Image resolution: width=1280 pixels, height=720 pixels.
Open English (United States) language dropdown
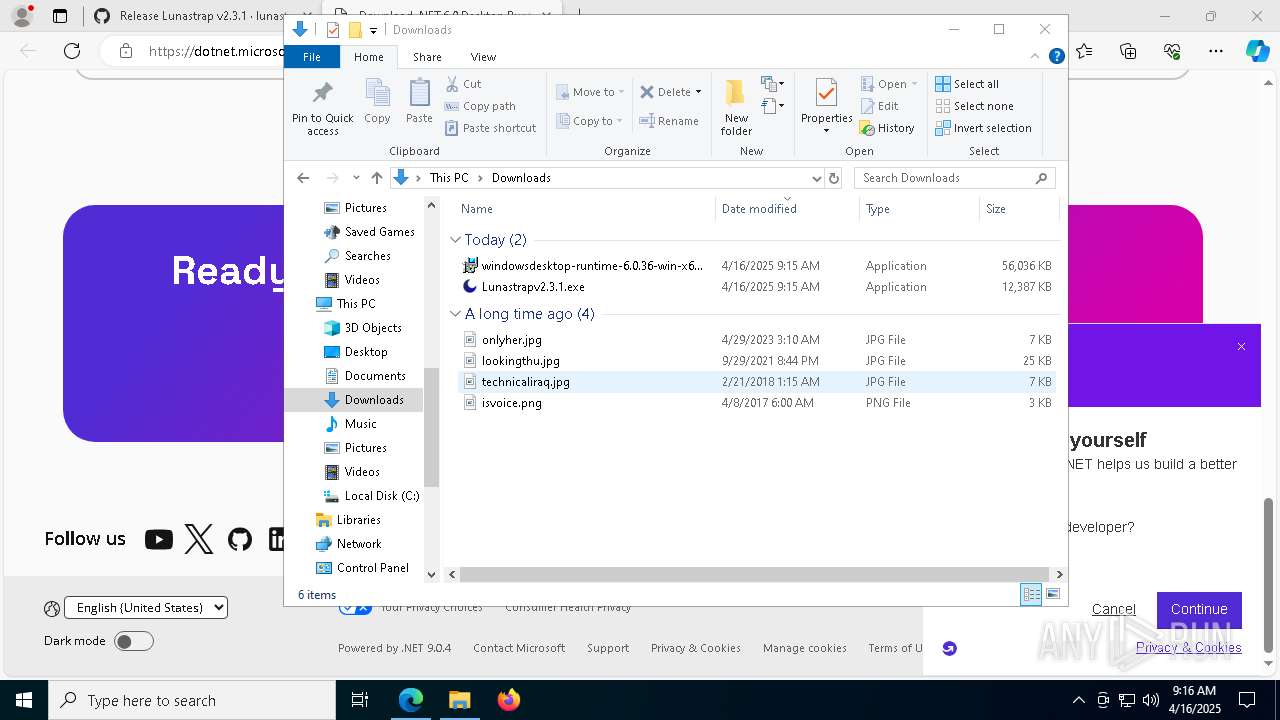(146, 607)
